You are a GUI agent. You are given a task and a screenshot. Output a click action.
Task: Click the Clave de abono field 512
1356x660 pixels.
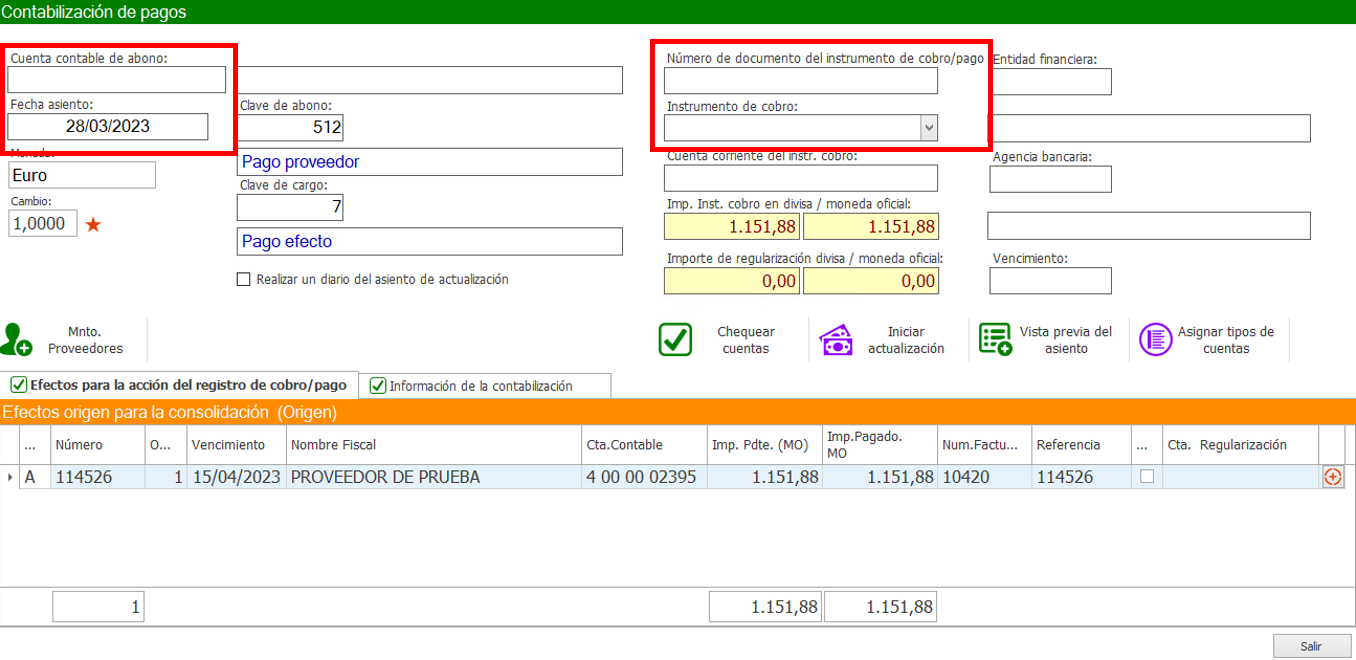coord(290,128)
